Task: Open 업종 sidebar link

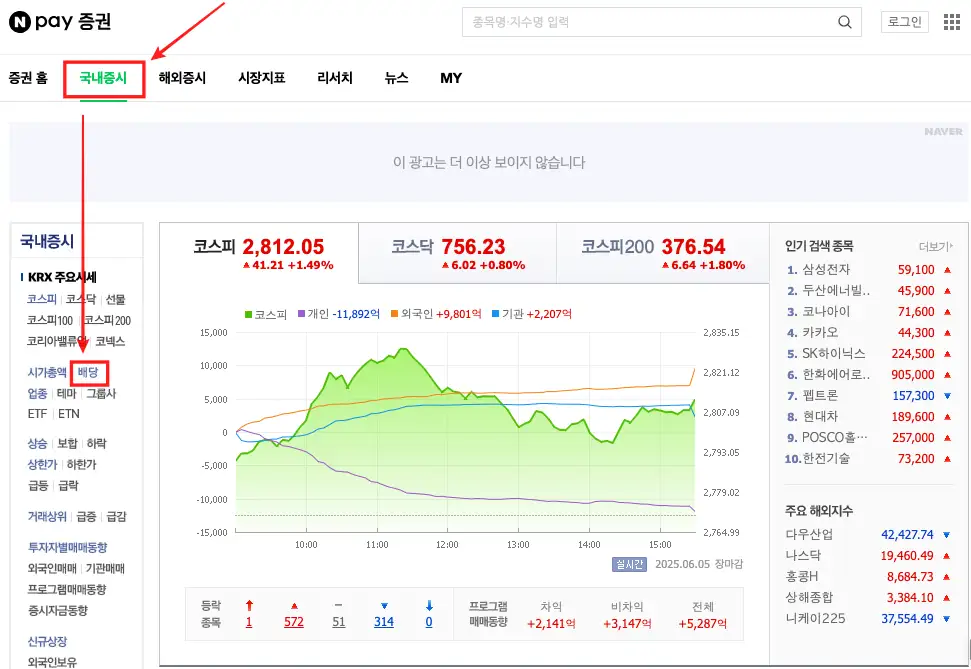Action: (37, 393)
